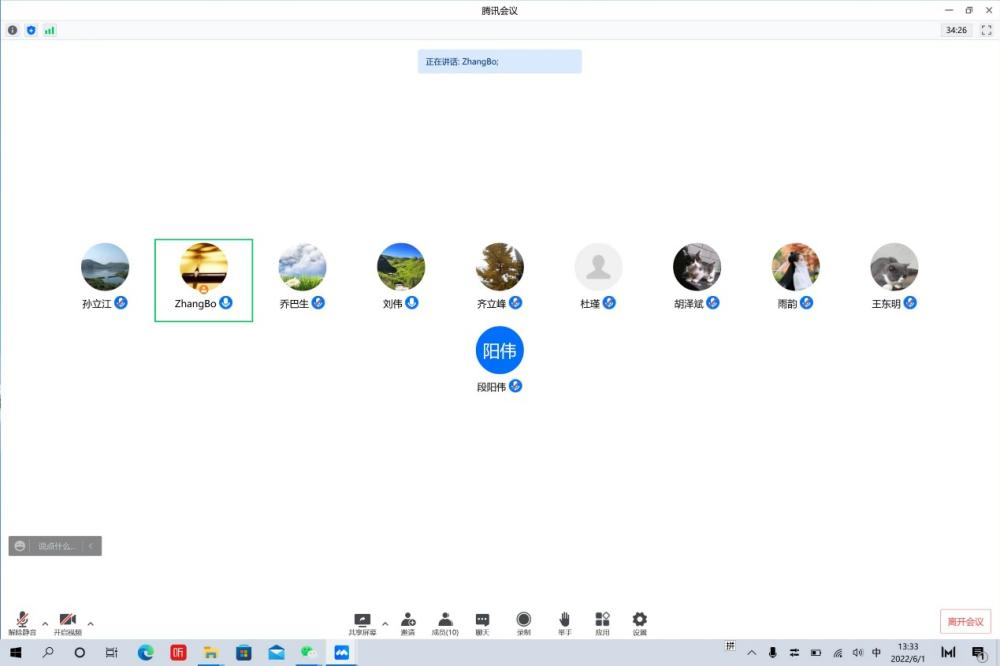
Task: Open the Apps (应用) icon
Action: pyautogui.click(x=602, y=622)
